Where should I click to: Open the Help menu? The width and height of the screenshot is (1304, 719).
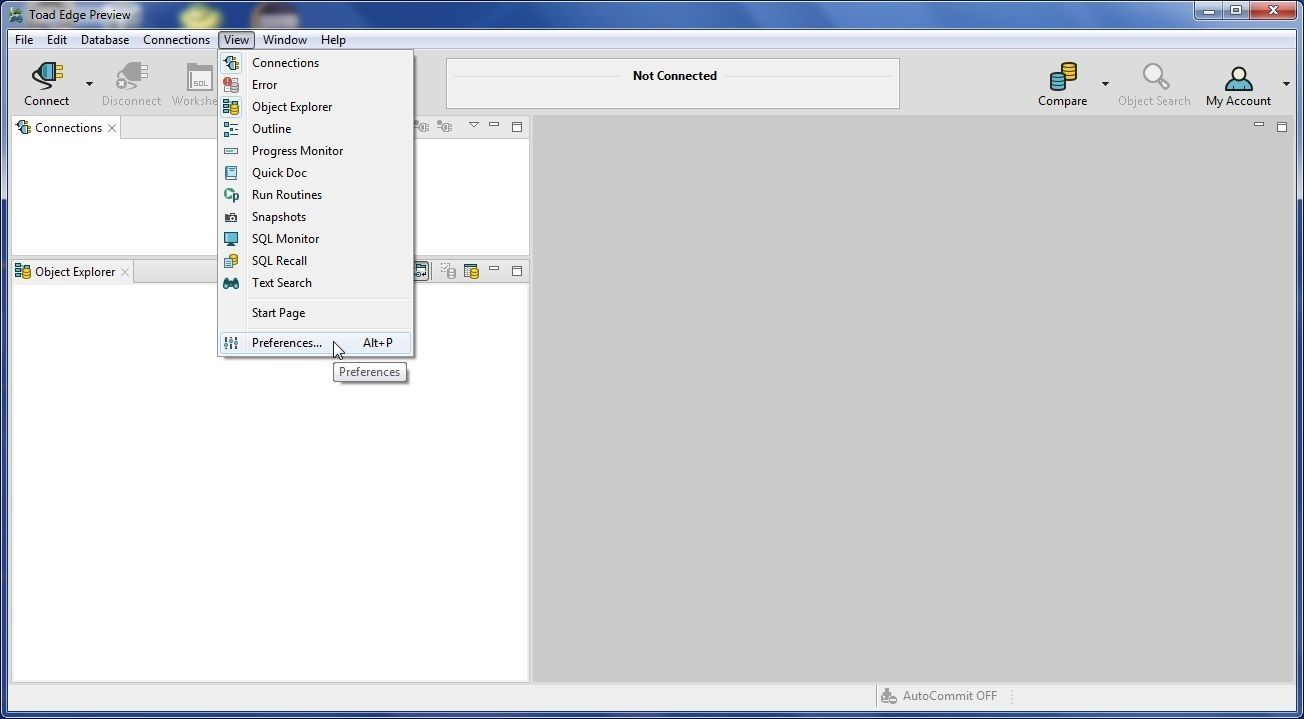click(x=333, y=40)
